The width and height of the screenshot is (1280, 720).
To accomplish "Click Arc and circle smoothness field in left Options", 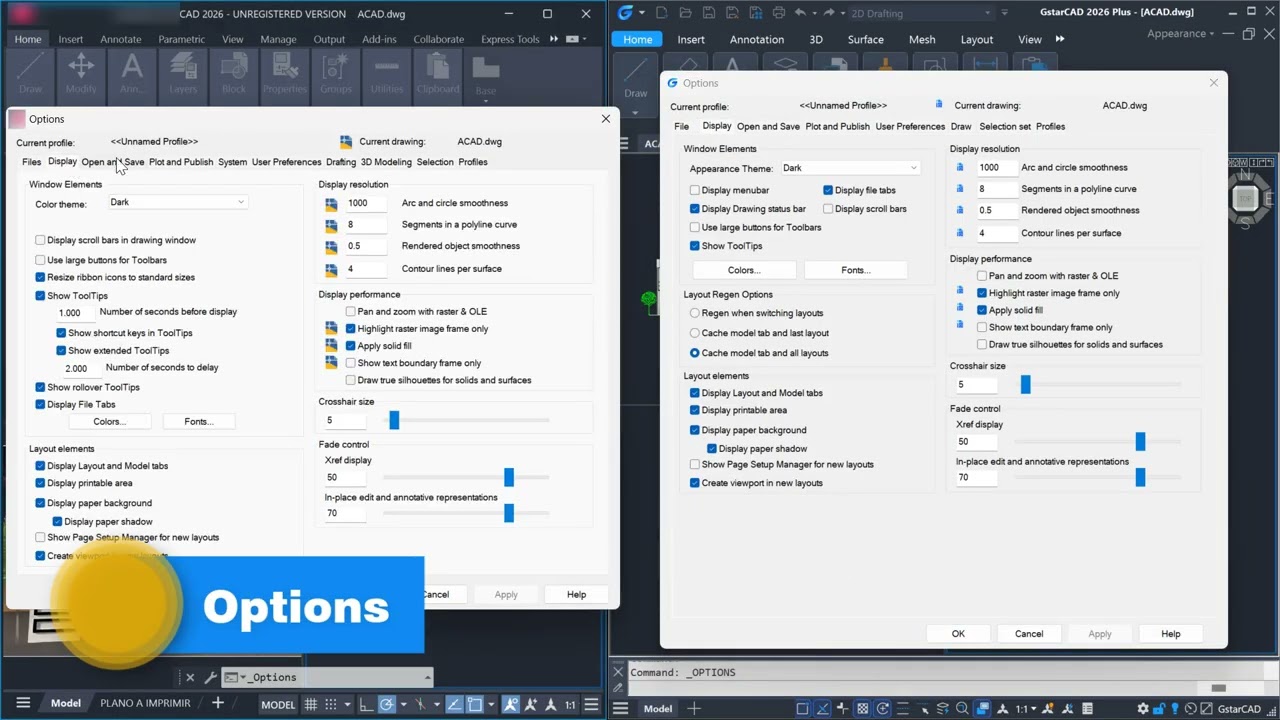I will (365, 203).
